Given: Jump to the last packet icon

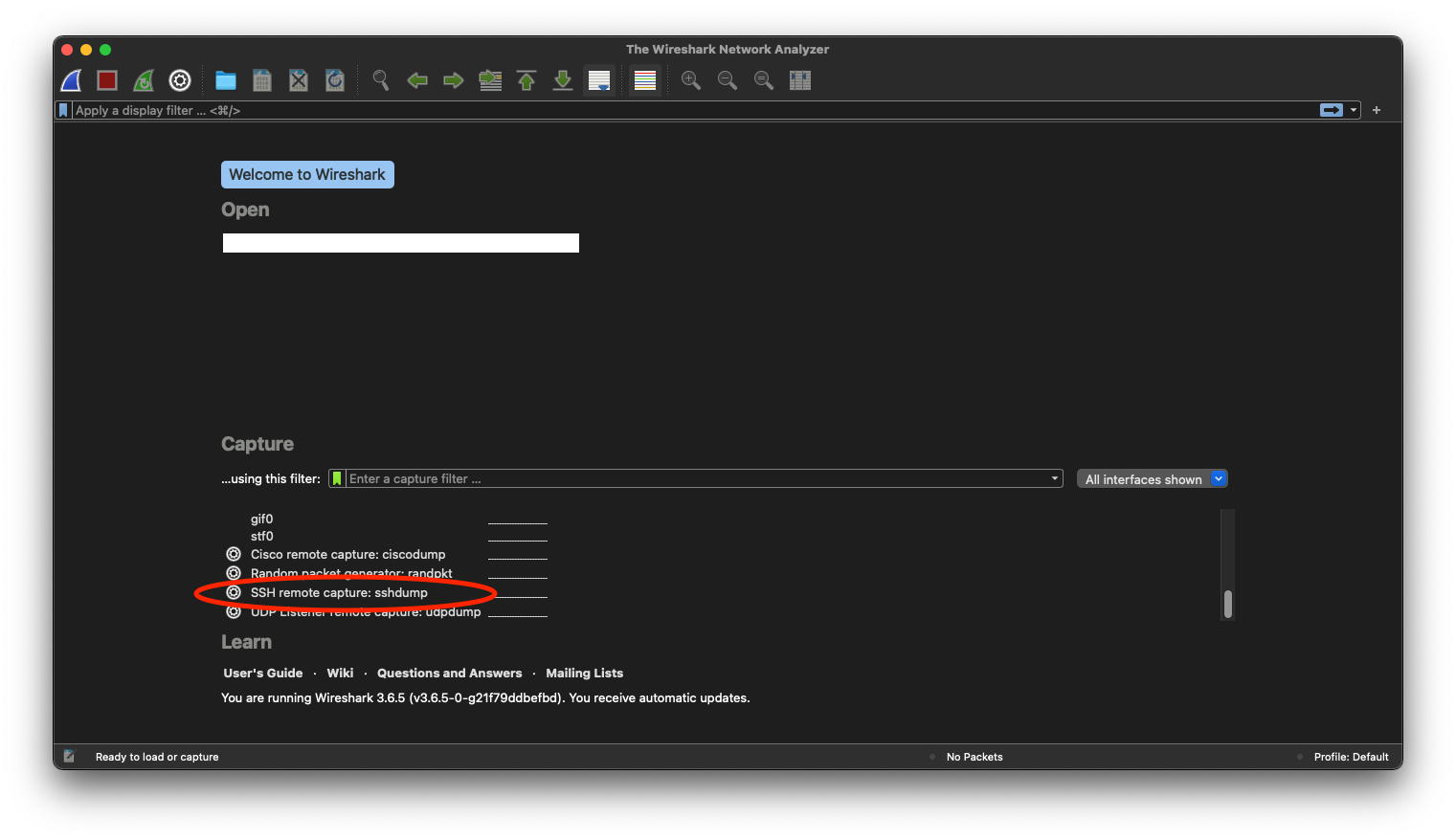Looking at the screenshot, I should pyautogui.click(x=563, y=80).
